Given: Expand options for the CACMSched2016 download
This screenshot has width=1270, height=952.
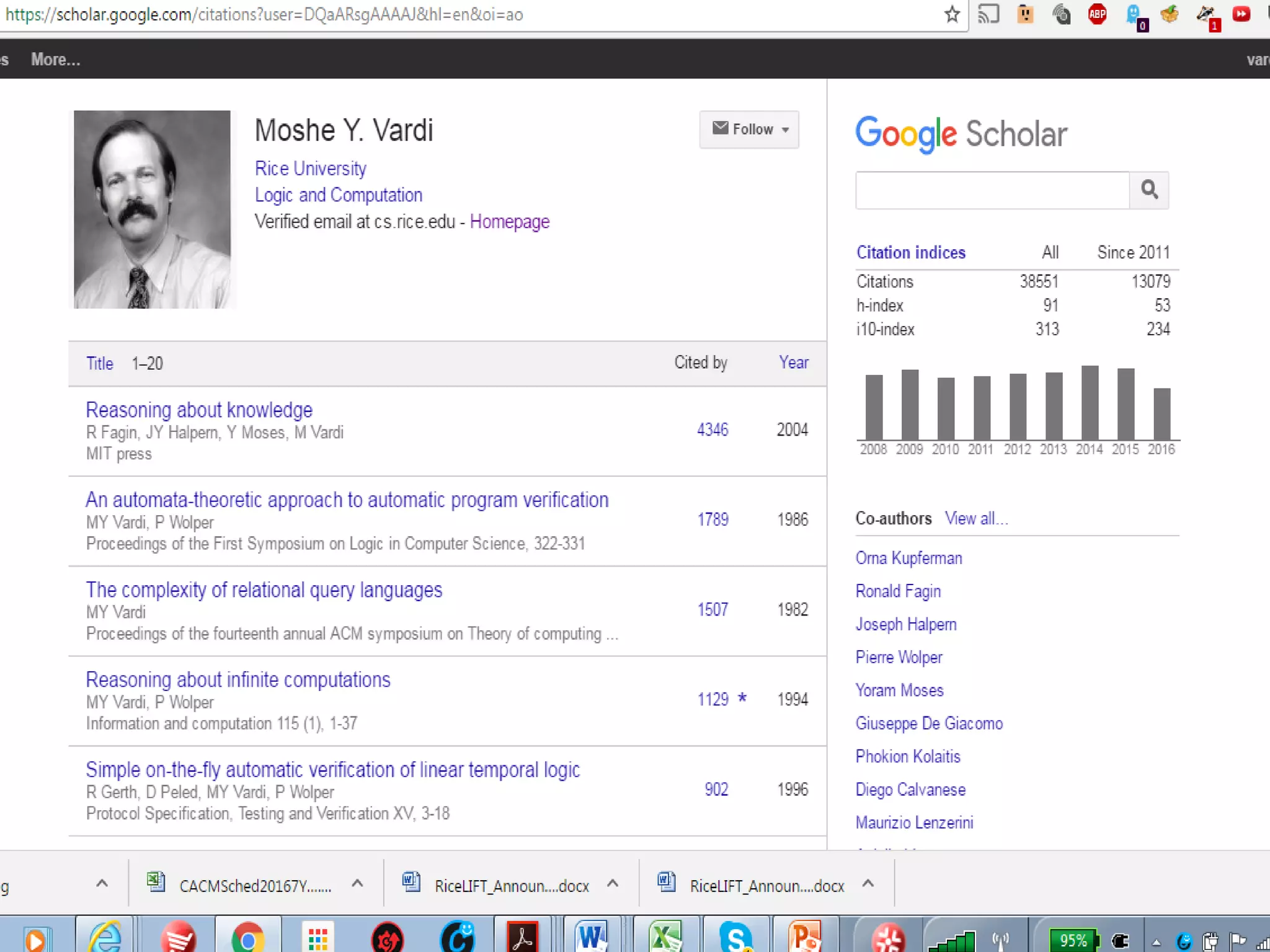Looking at the screenshot, I should tap(357, 884).
